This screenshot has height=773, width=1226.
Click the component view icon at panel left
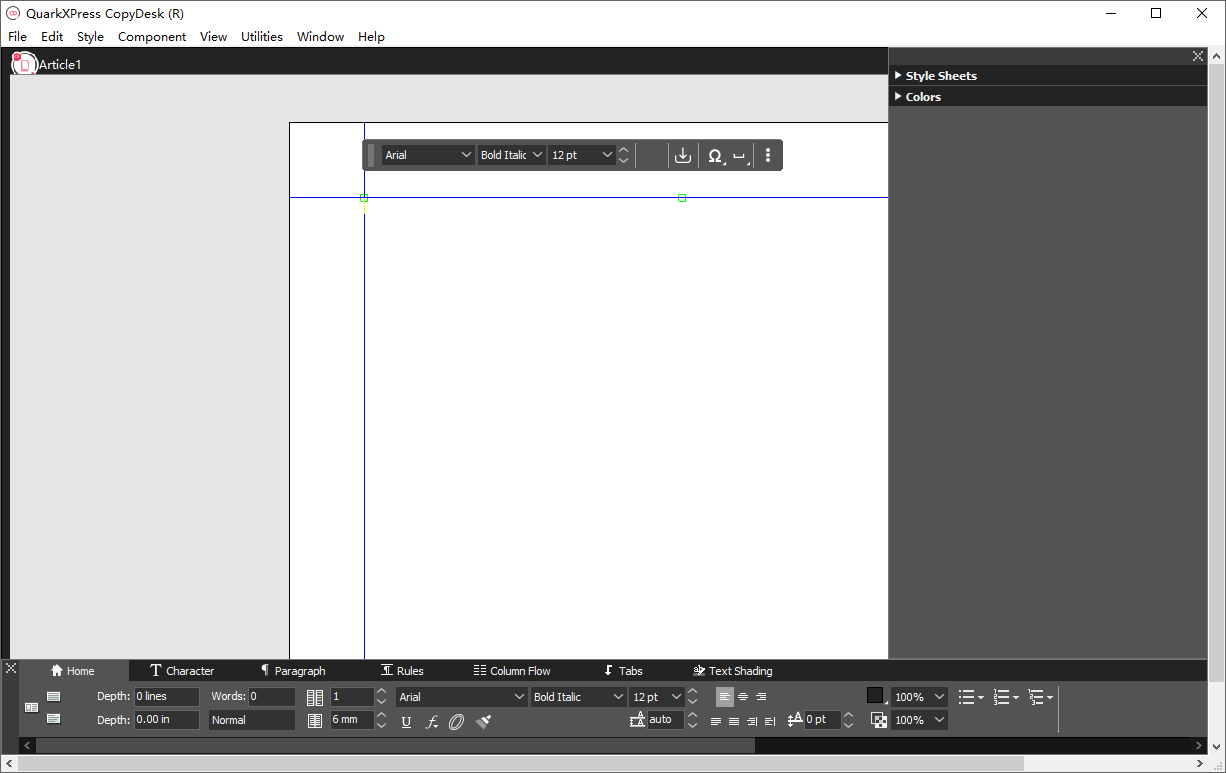[31, 707]
